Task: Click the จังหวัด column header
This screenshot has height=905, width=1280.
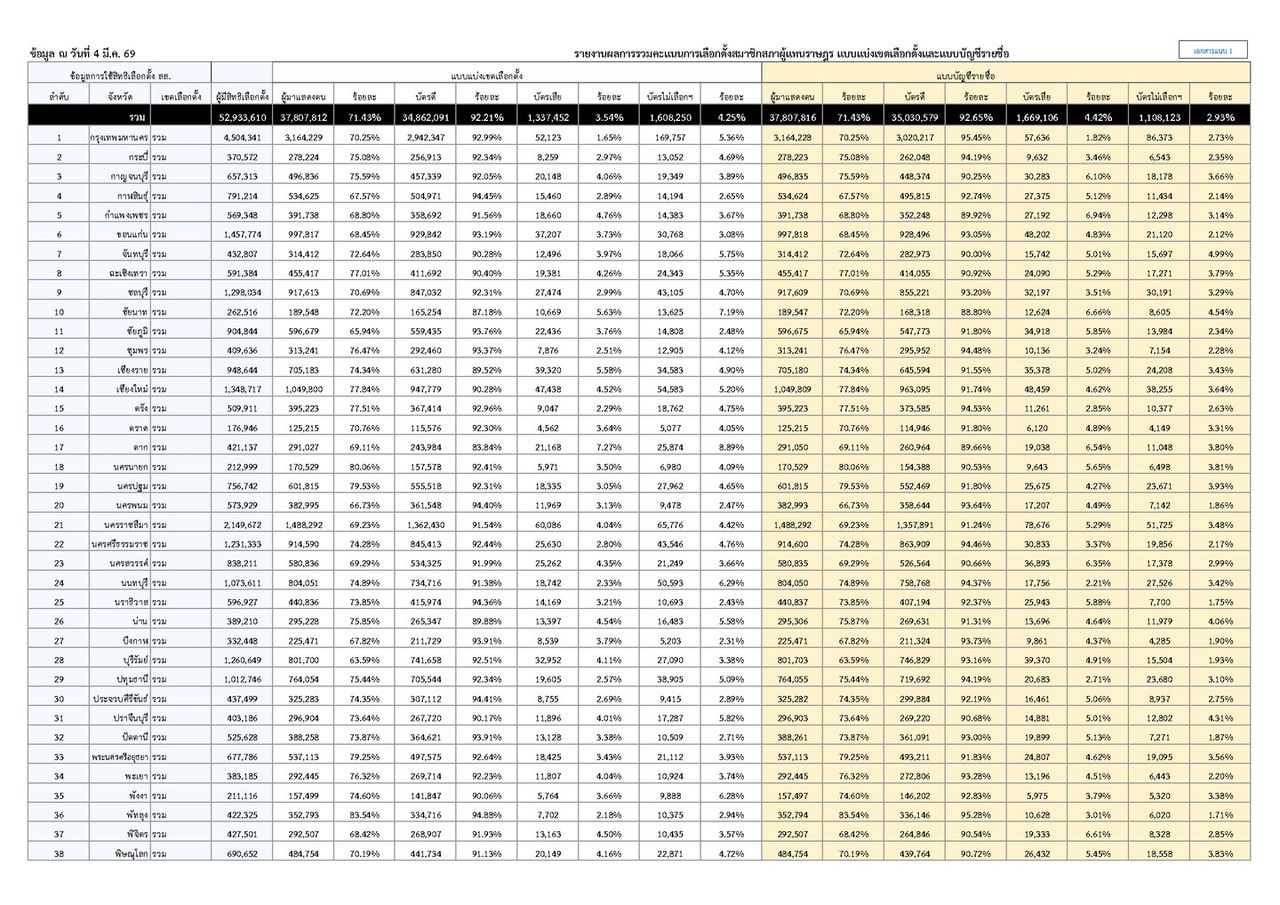Action: click(110, 97)
